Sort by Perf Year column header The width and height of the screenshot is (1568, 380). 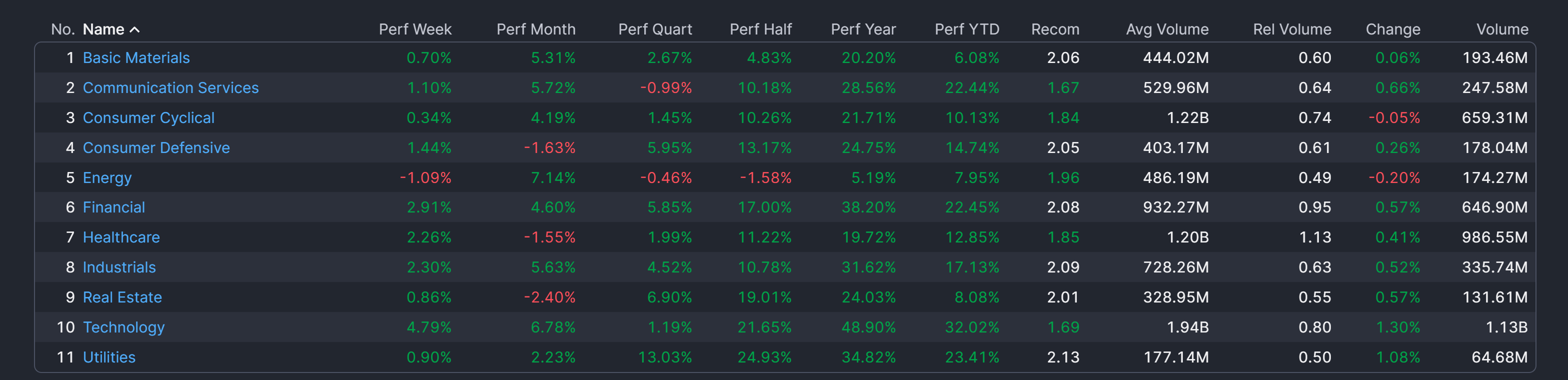coord(862,29)
